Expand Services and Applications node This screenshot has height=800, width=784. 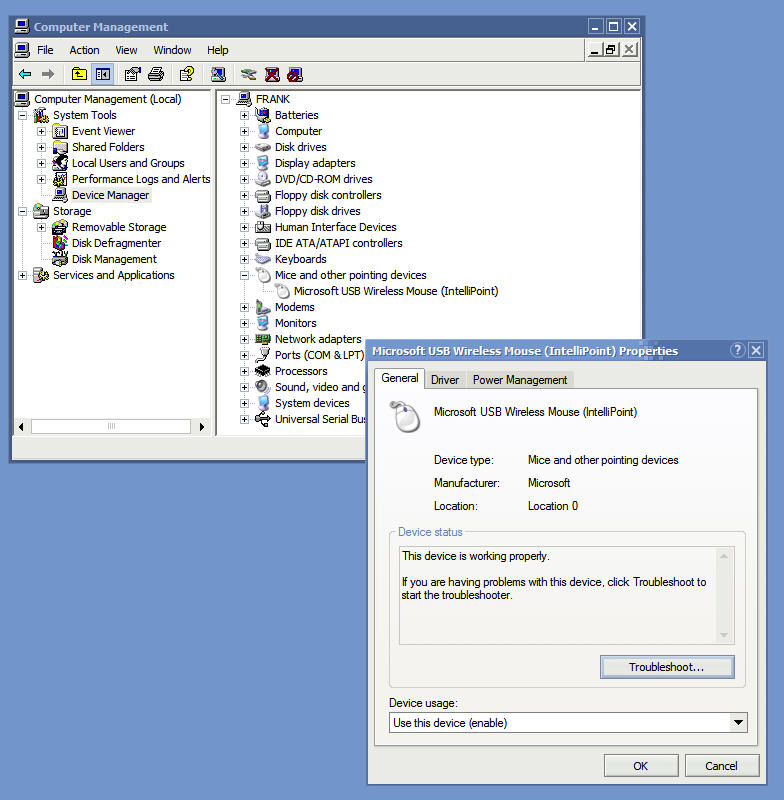[x=22, y=275]
